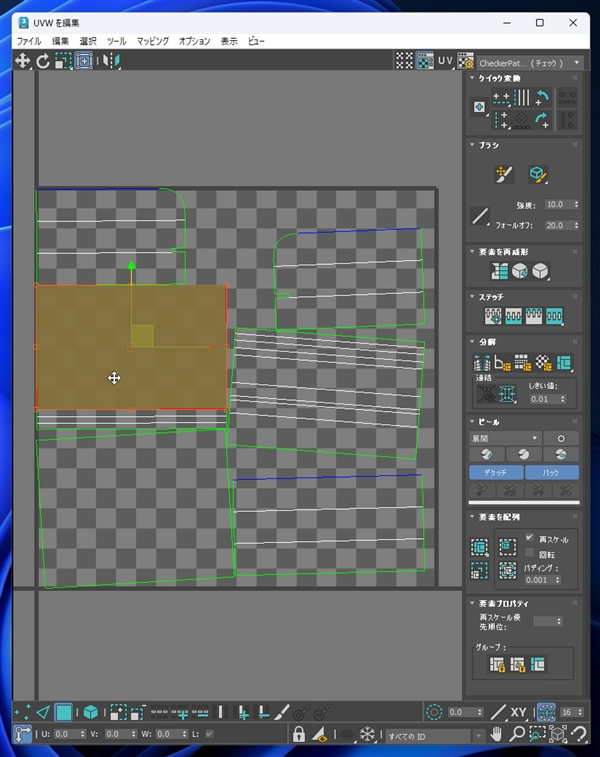Click the Zoom magnifier tool

pyautogui.click(x=517, y=734)
